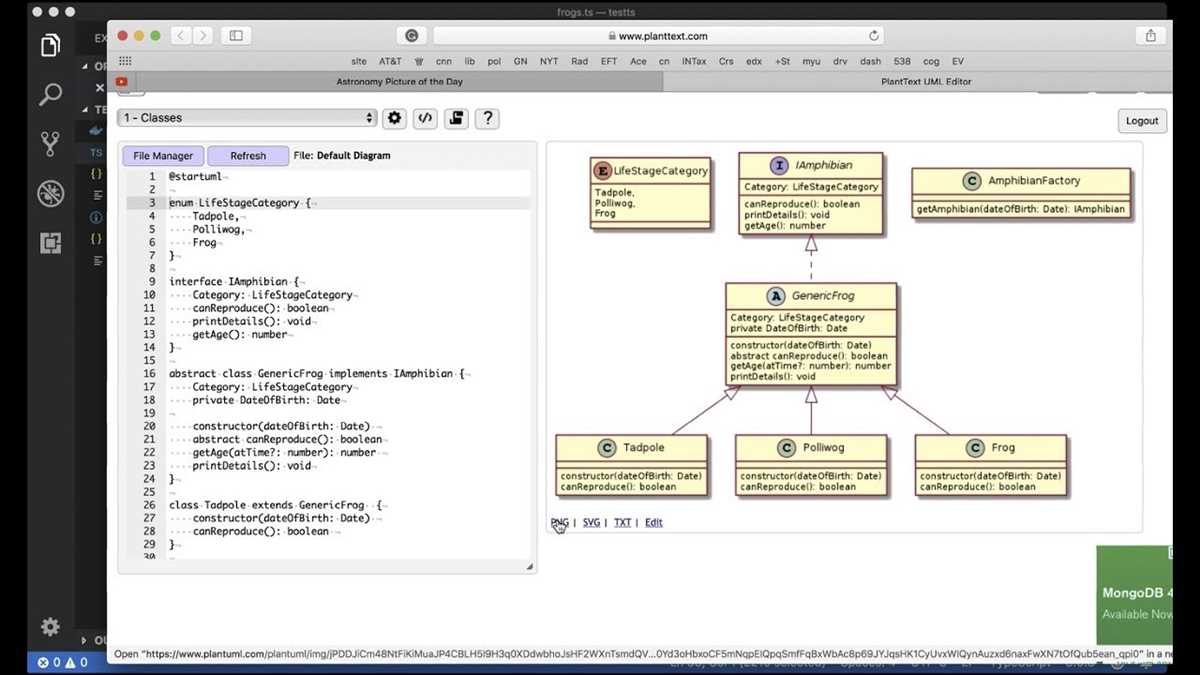Open the Explorer icon in the activity bar
The width and height of the screenshot is (1200, 675).
pyautogui.click(x=50, y=45)
